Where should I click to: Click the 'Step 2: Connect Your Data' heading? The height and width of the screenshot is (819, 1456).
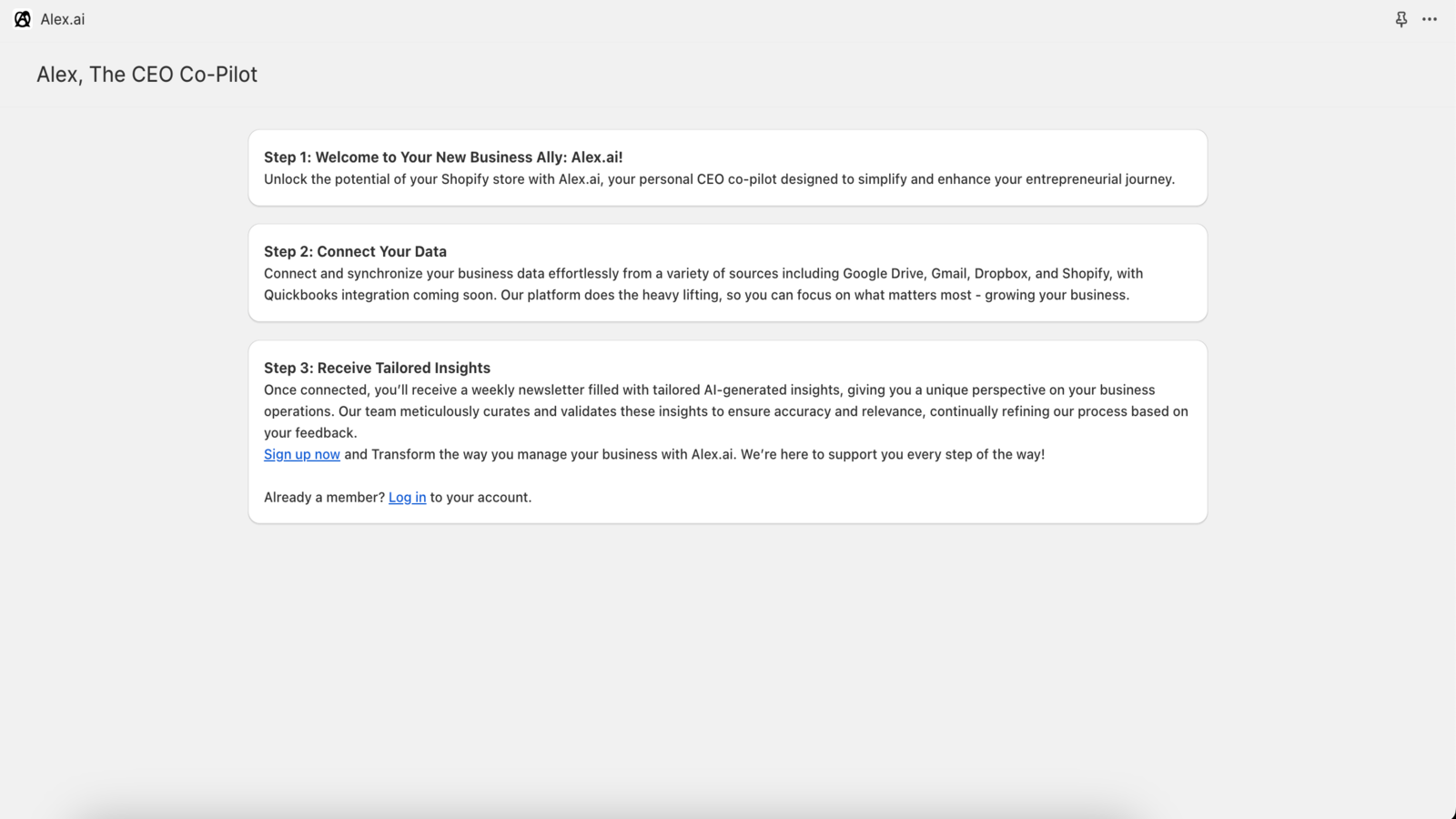tap(355, 252)
